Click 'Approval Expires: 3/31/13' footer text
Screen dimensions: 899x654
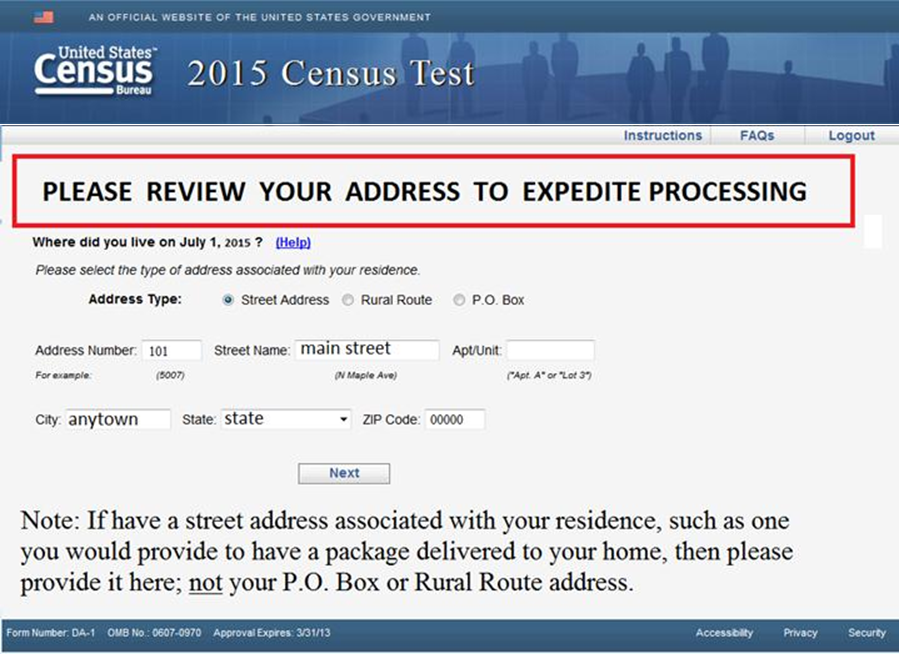point(272,633)
